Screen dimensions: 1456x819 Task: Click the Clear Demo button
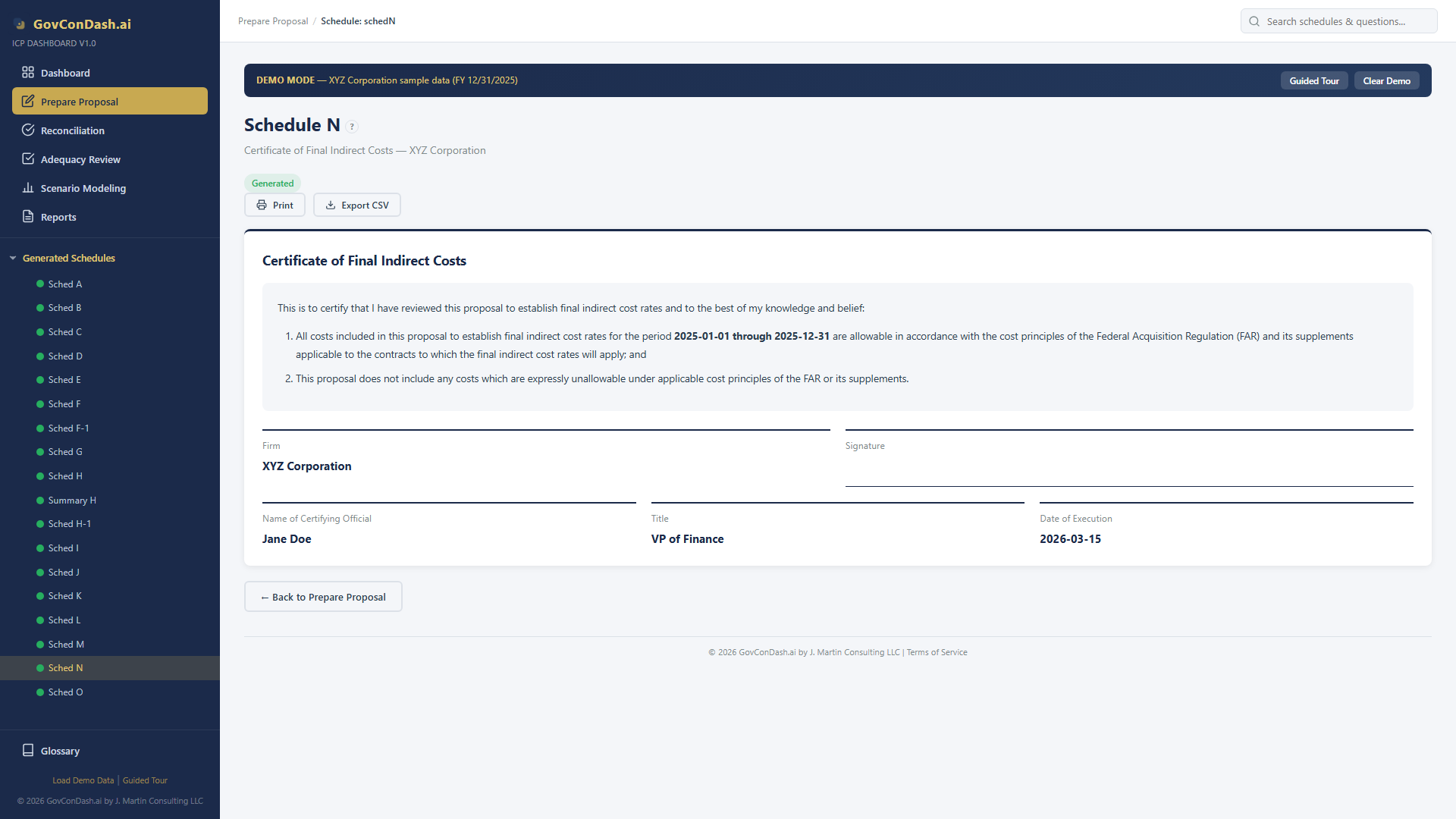point(1386,81)
